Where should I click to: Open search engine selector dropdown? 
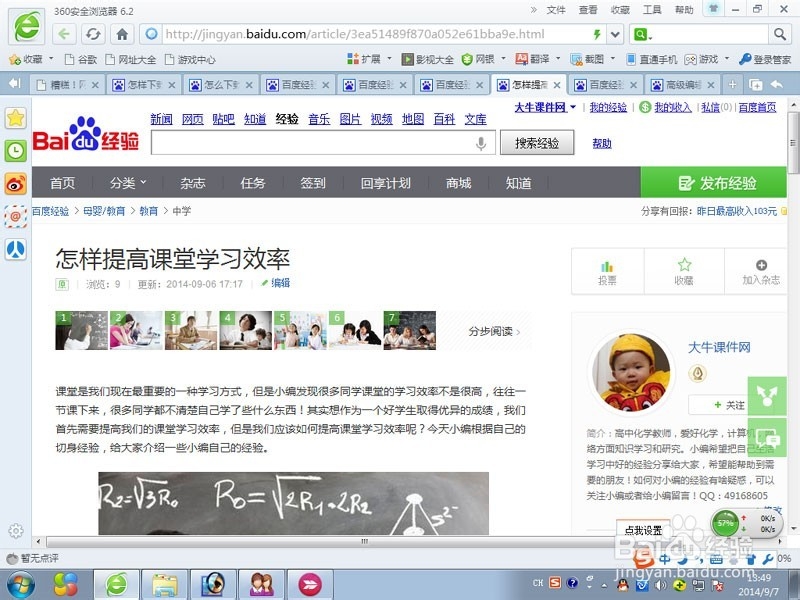(643, 34)
